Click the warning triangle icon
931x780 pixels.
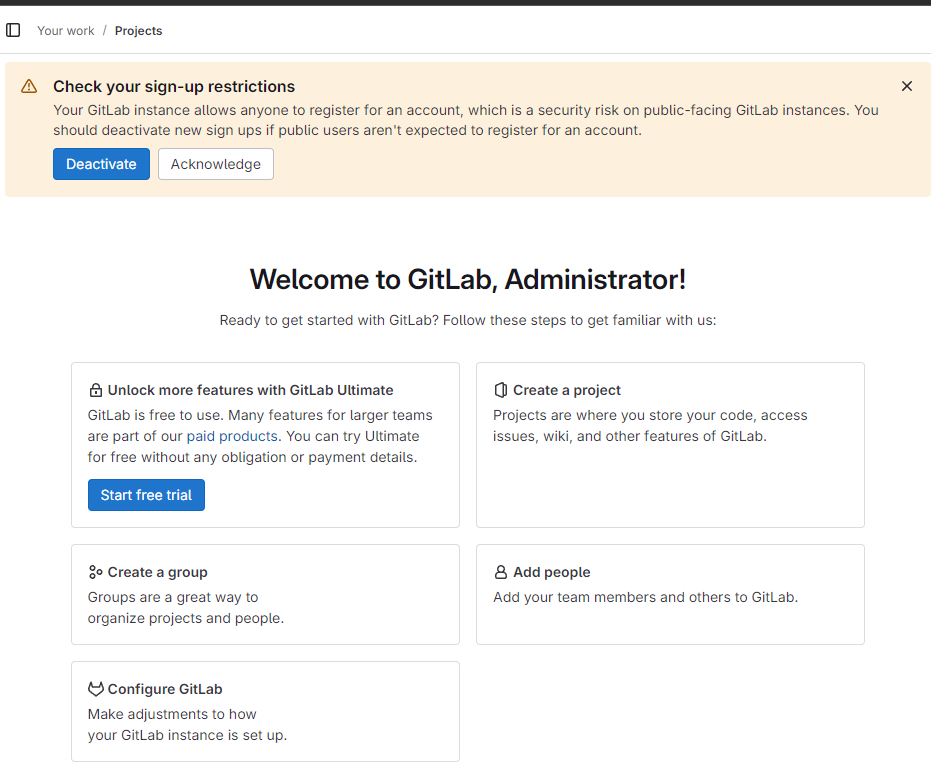point(29,87)
